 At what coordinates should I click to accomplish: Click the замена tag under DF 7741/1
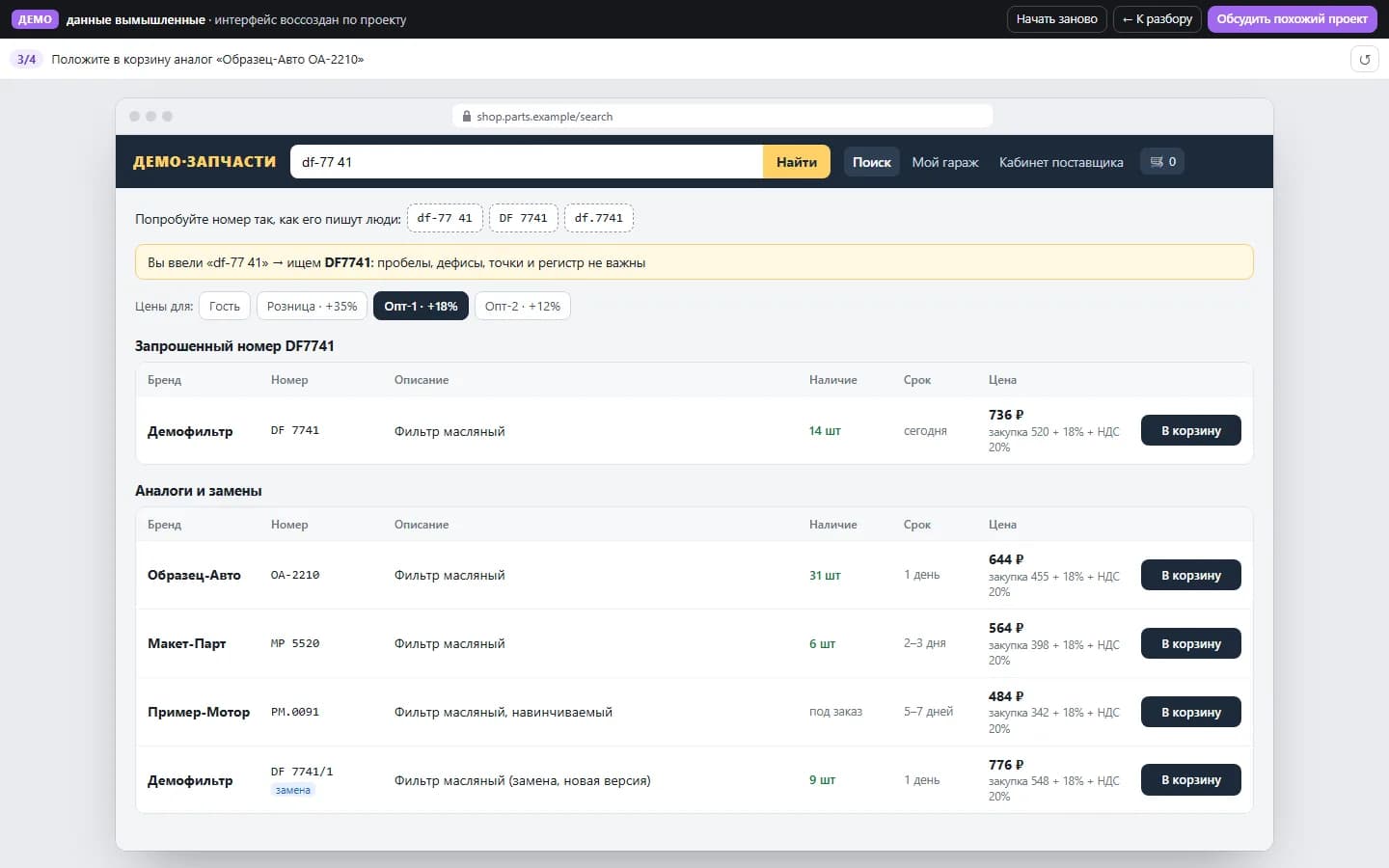tap(293, 790)
